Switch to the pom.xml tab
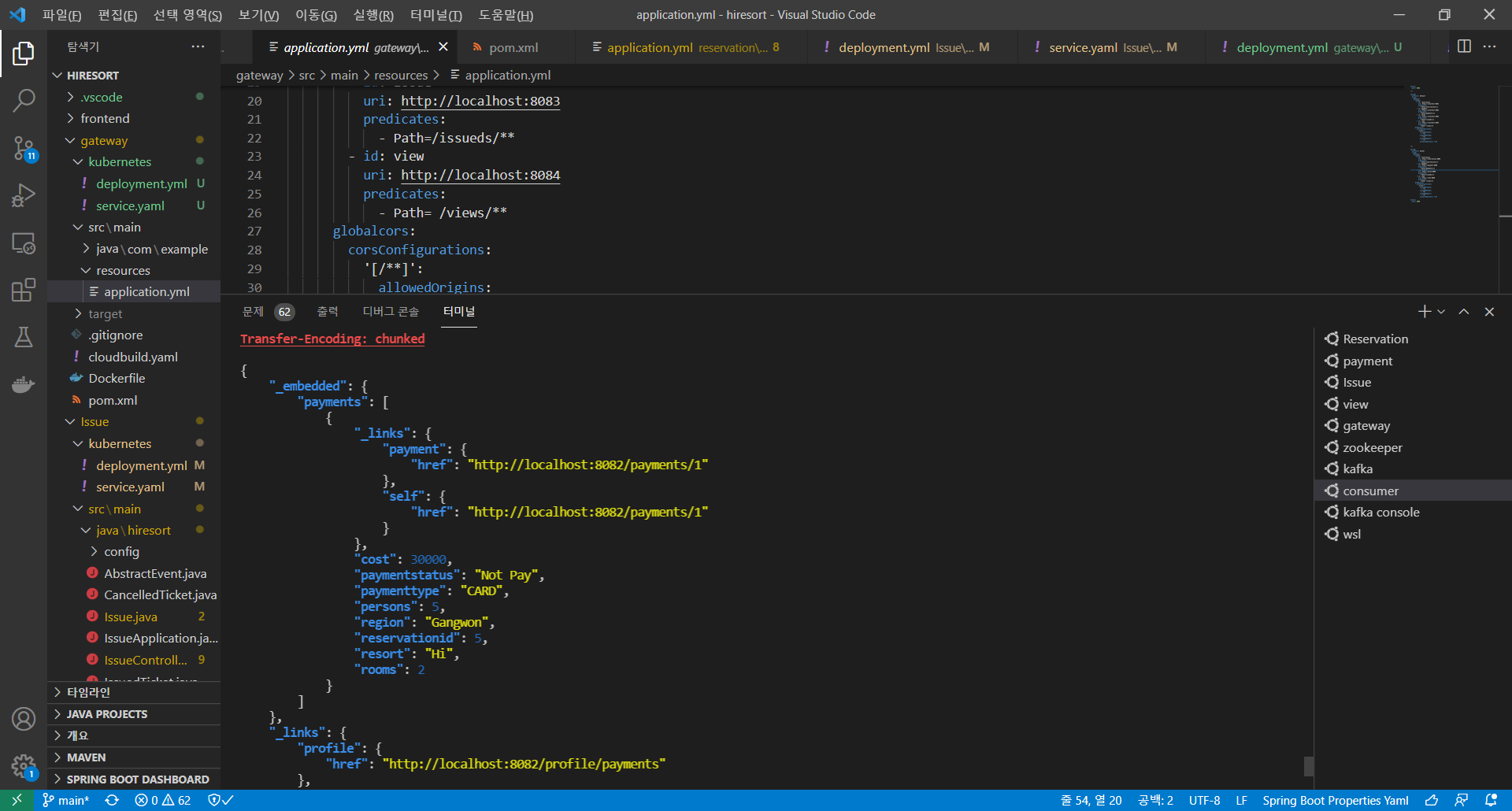1512x811 pixels. click(513, 47)
